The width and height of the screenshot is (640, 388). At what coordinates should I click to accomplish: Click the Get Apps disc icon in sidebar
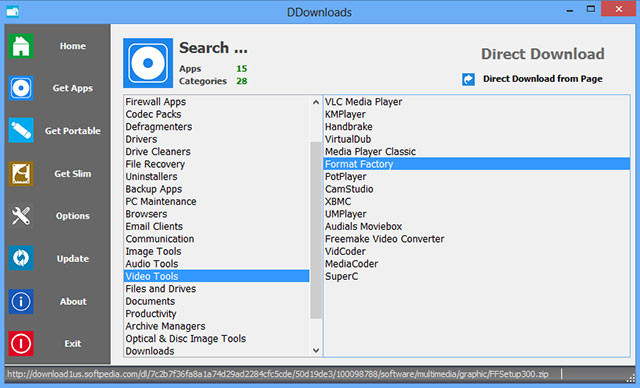point(21,88)
